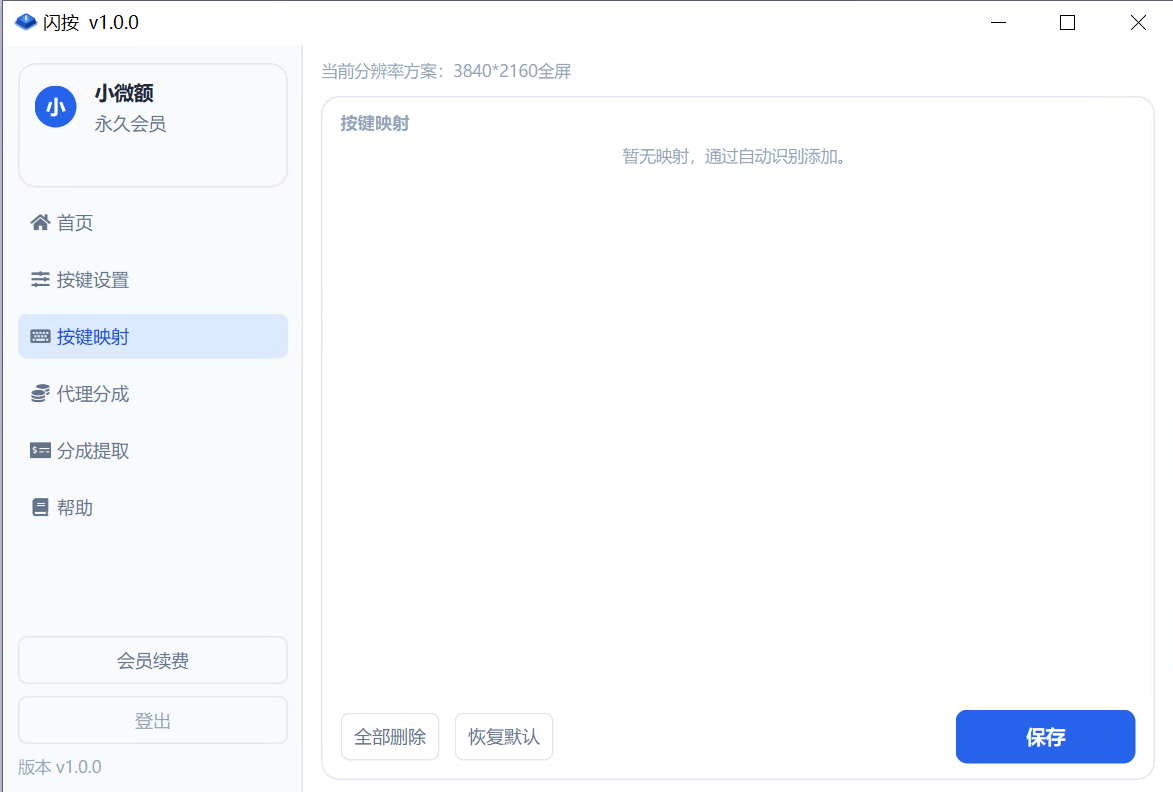Switch to the 代理分成 section
Screen dimensions: 1173x792
pyautogui.click(x=91, y=393)
